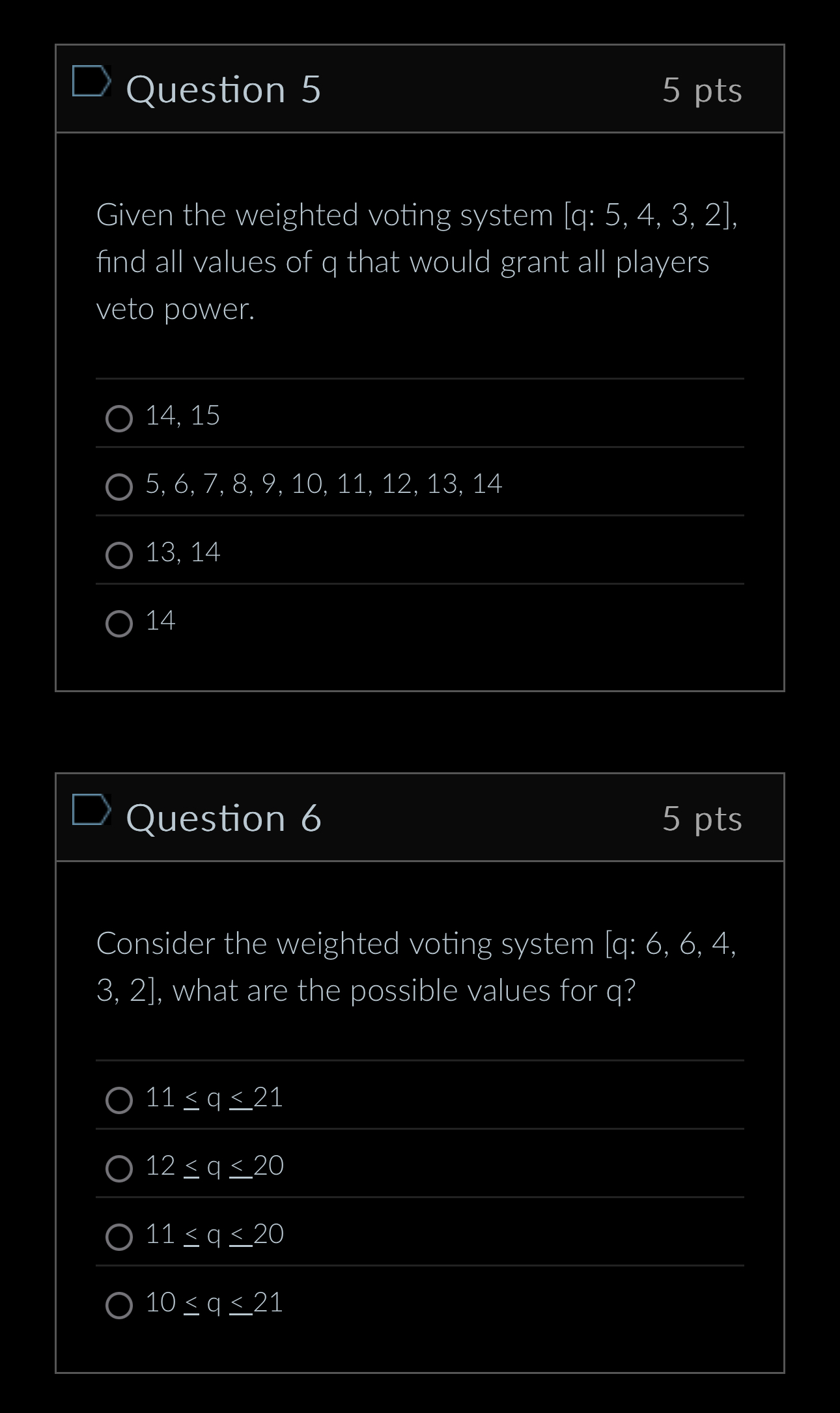
Task: Click the 5 pts label on Question 6
Action: (x=702, y=819)
